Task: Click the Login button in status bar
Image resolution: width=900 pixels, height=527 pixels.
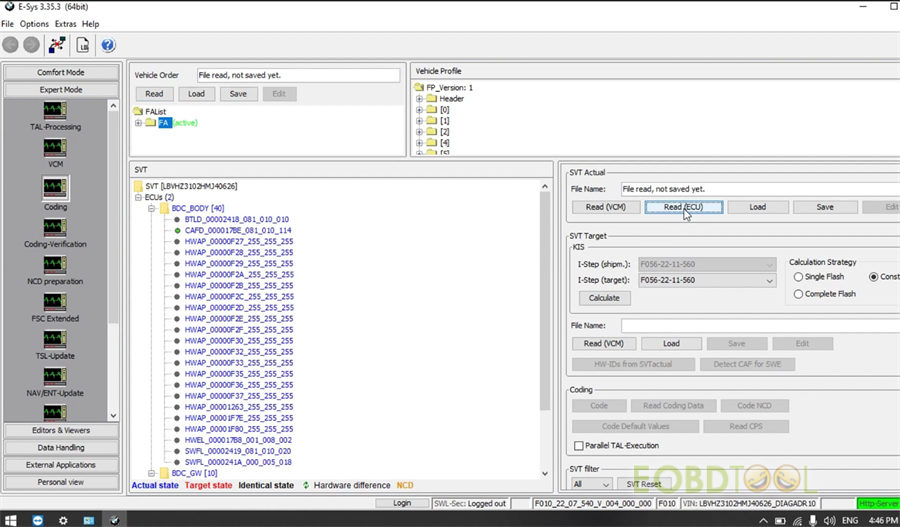Action: point(402,503)
